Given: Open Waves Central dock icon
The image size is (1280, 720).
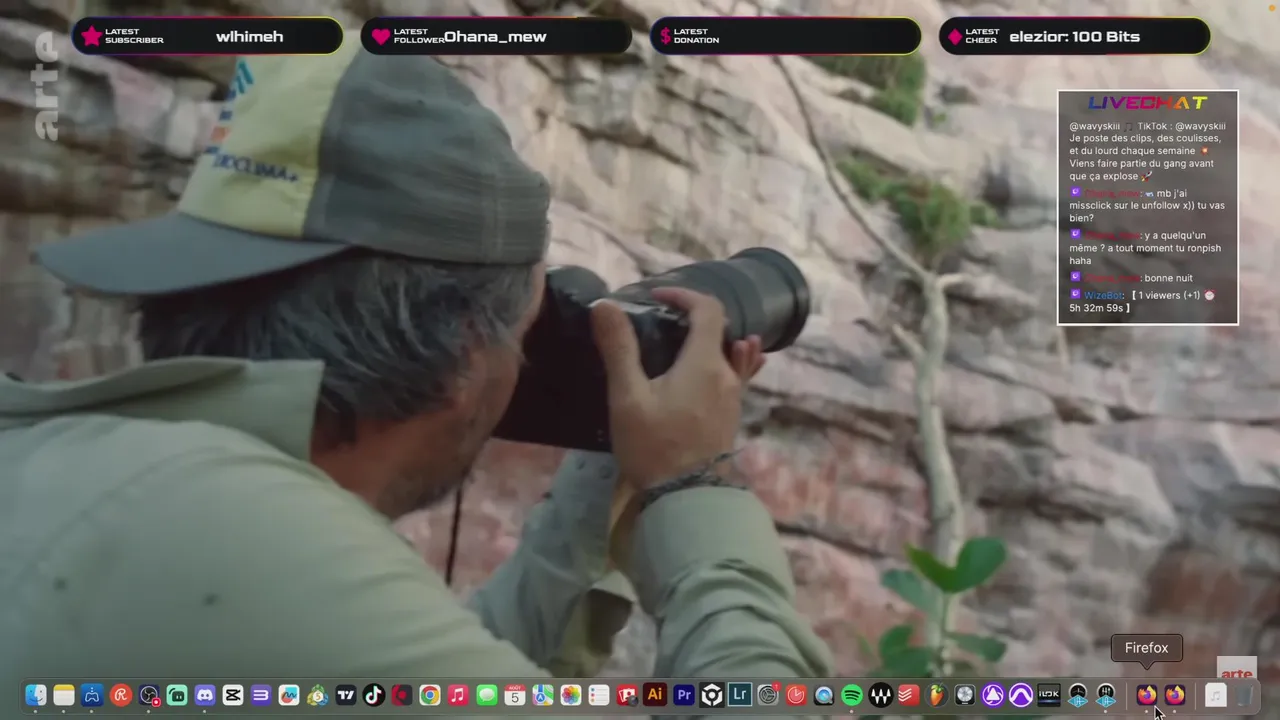Looking at the screenshot, I should point(880,695).
